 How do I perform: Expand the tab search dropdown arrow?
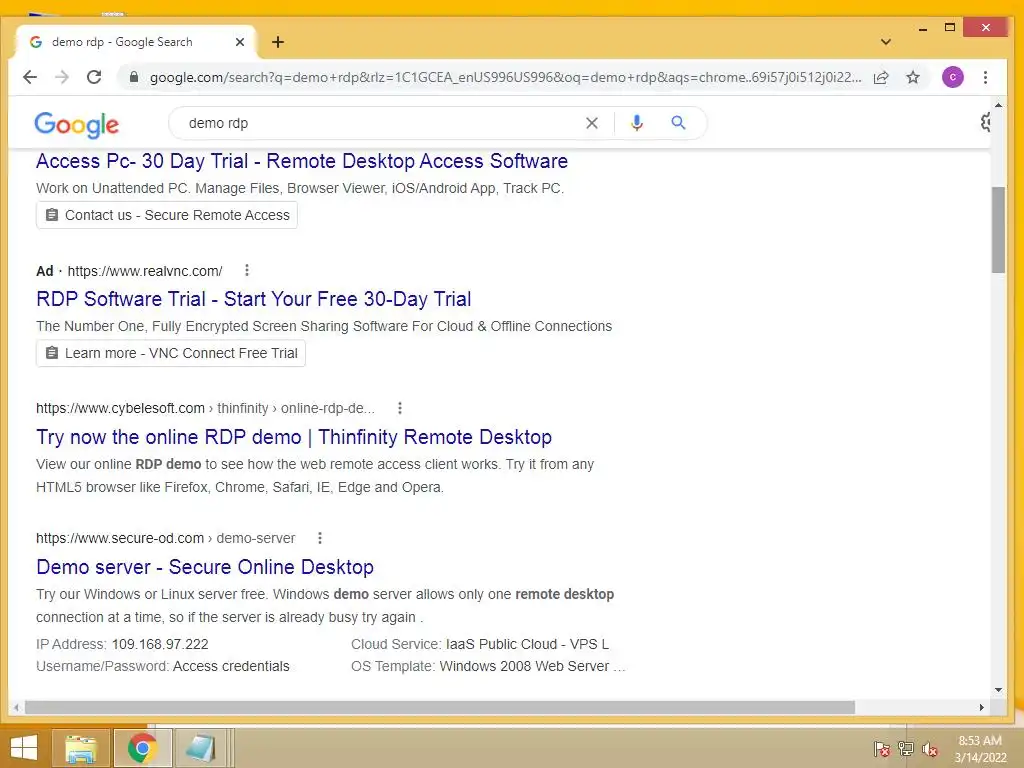886,42
